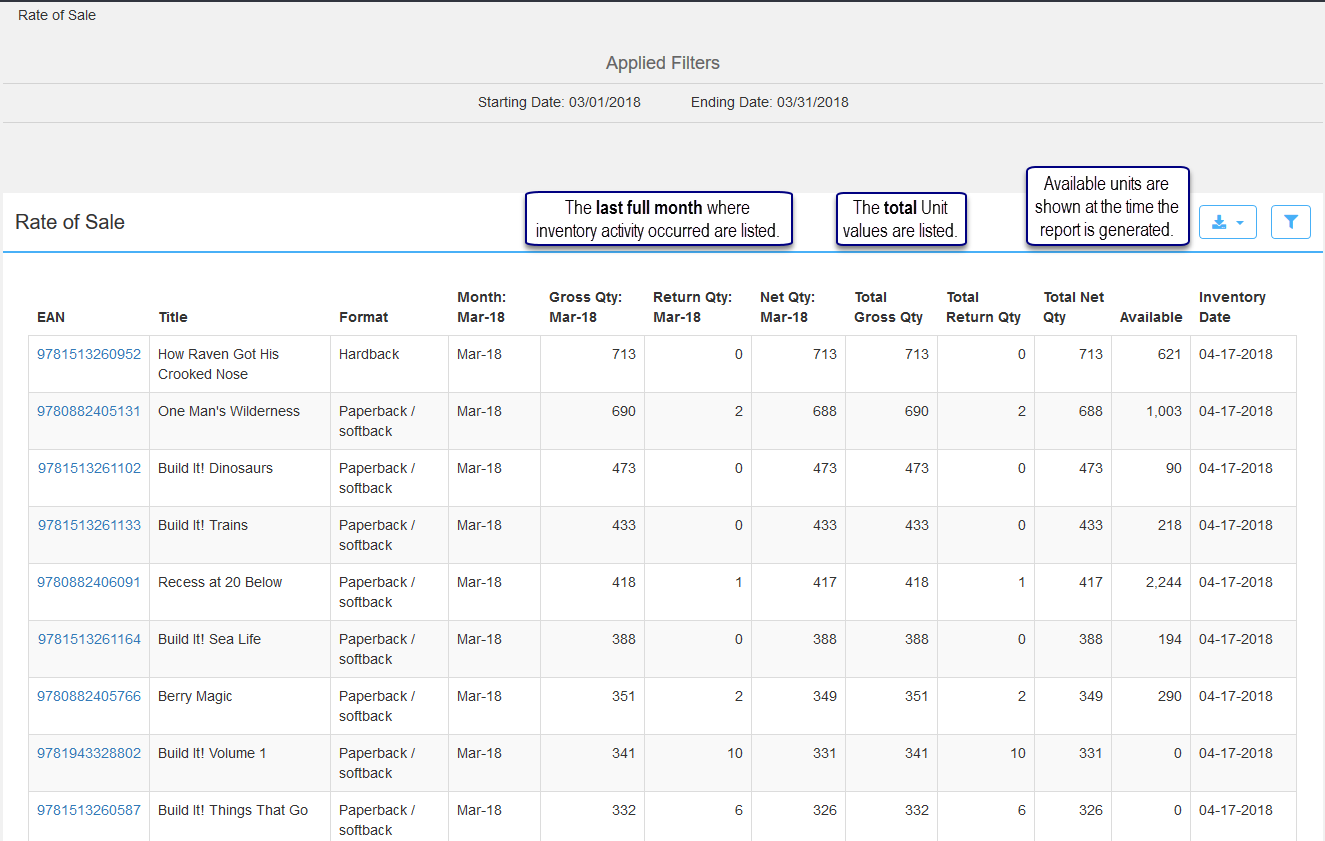Screen dimensions: 1325x841
Task: Click the filter funnel icon
Action: (1290, 222)
